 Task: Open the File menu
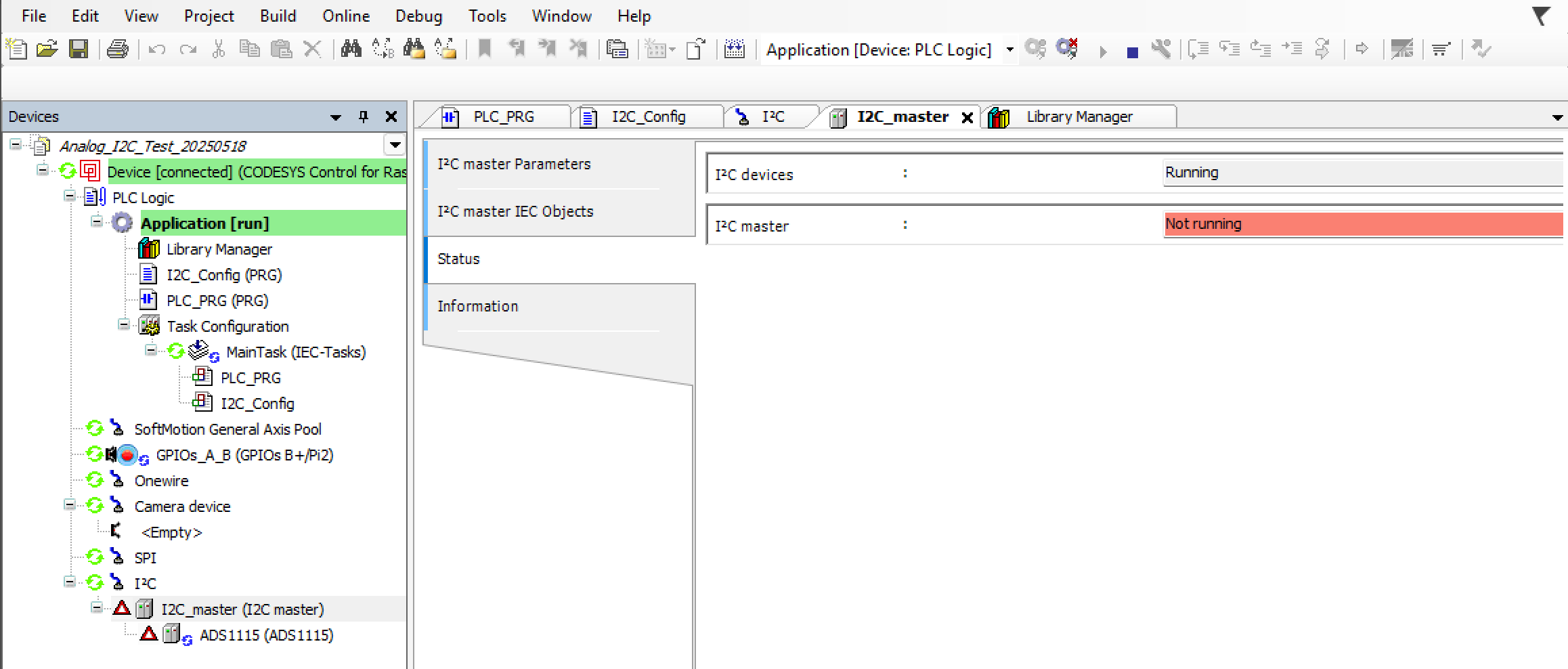click(x=34, y=16)
